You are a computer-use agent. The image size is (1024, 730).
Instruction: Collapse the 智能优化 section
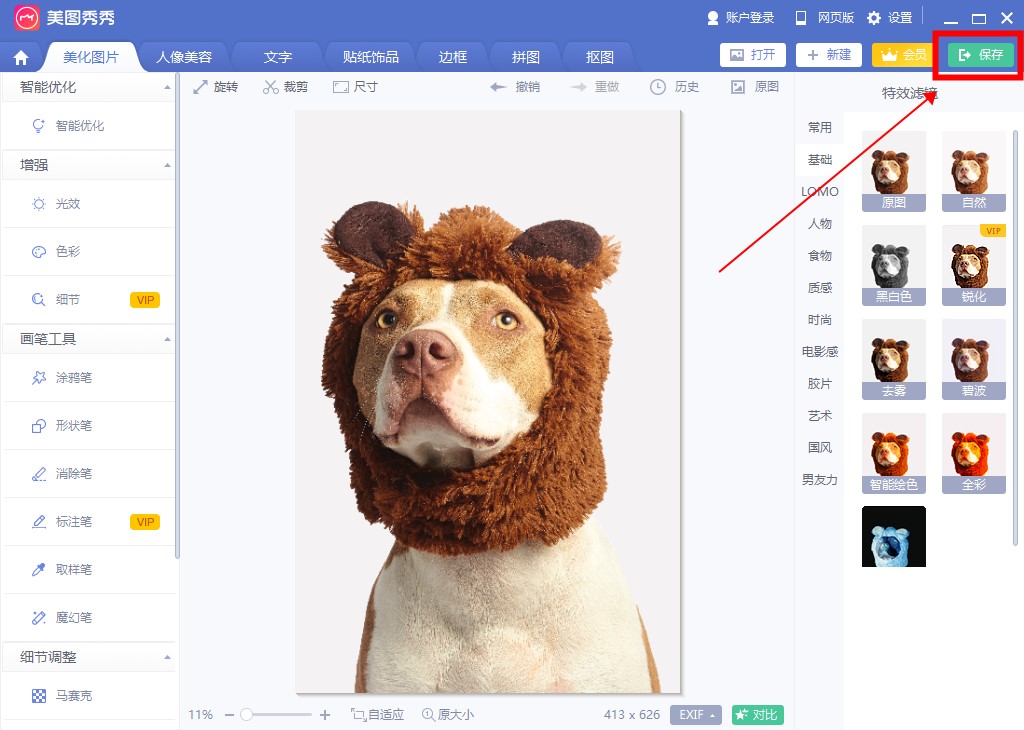click(x=167, y=88)
